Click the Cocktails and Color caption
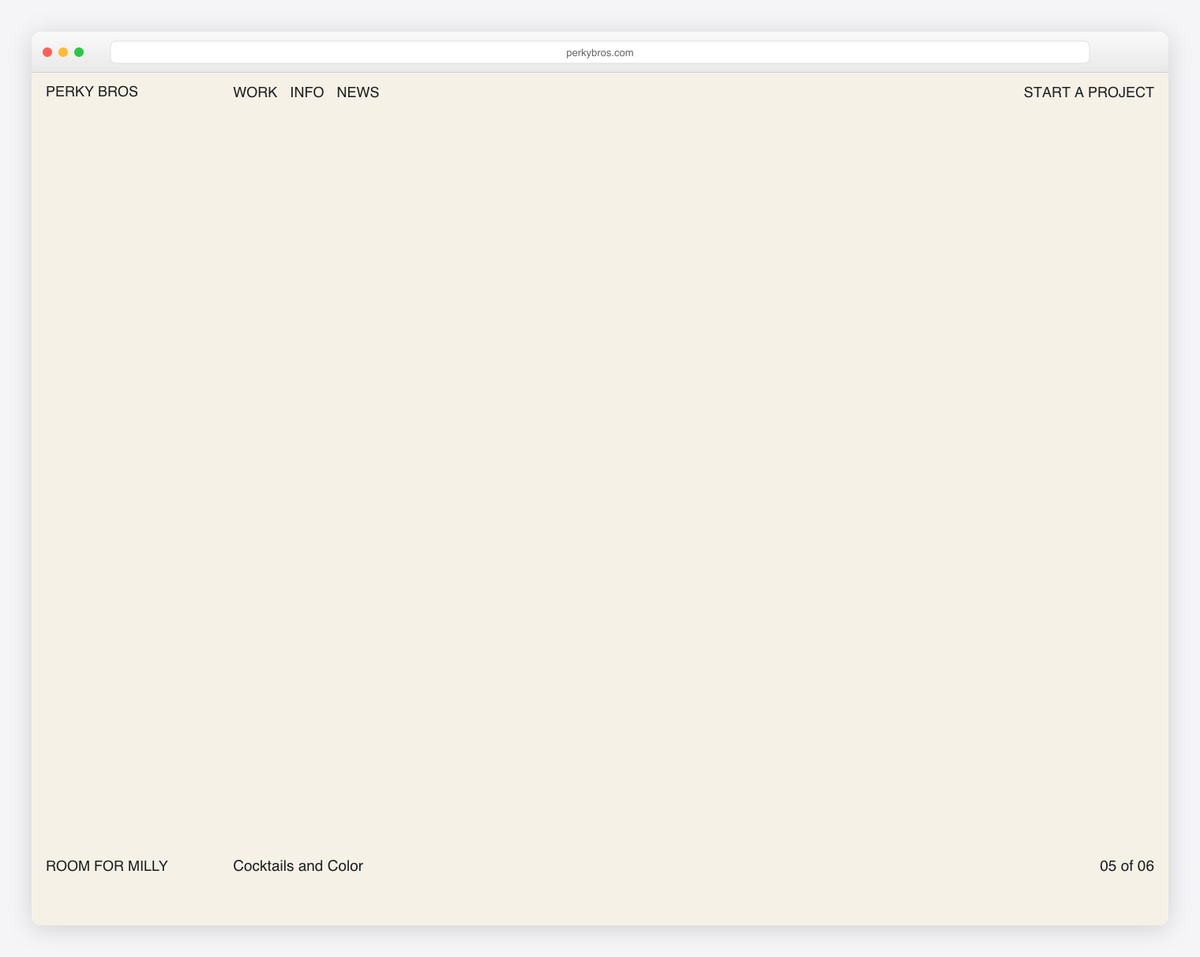Screen dimensions: 1200x957 click(298, 866)
